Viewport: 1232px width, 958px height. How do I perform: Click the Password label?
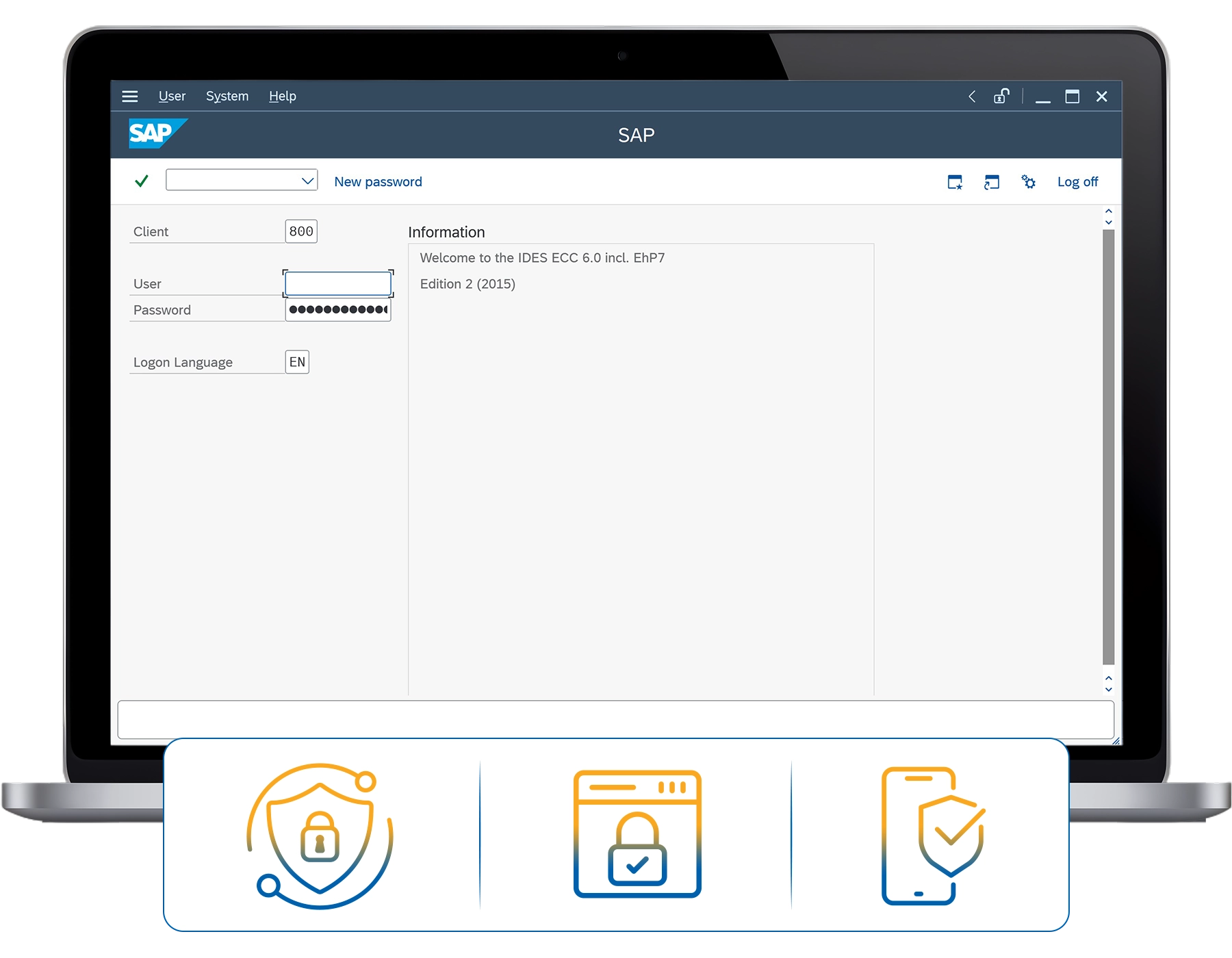162,310
